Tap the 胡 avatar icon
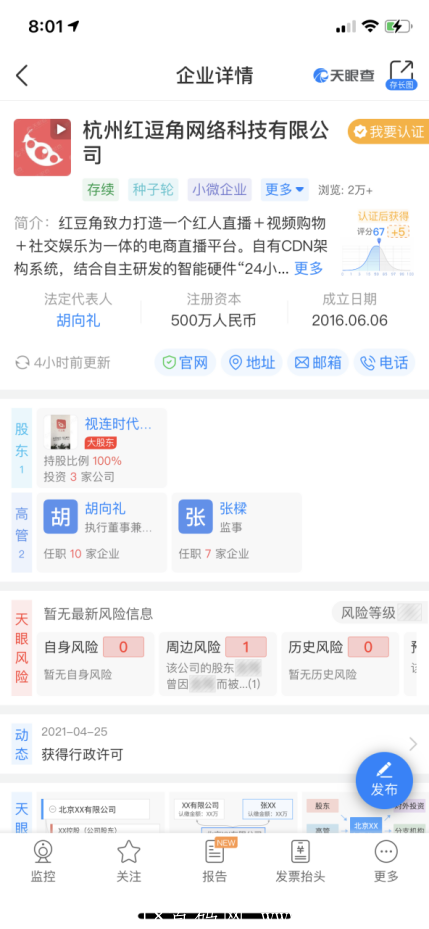This screenshot has width=429, height=929. tap(60, 517)
